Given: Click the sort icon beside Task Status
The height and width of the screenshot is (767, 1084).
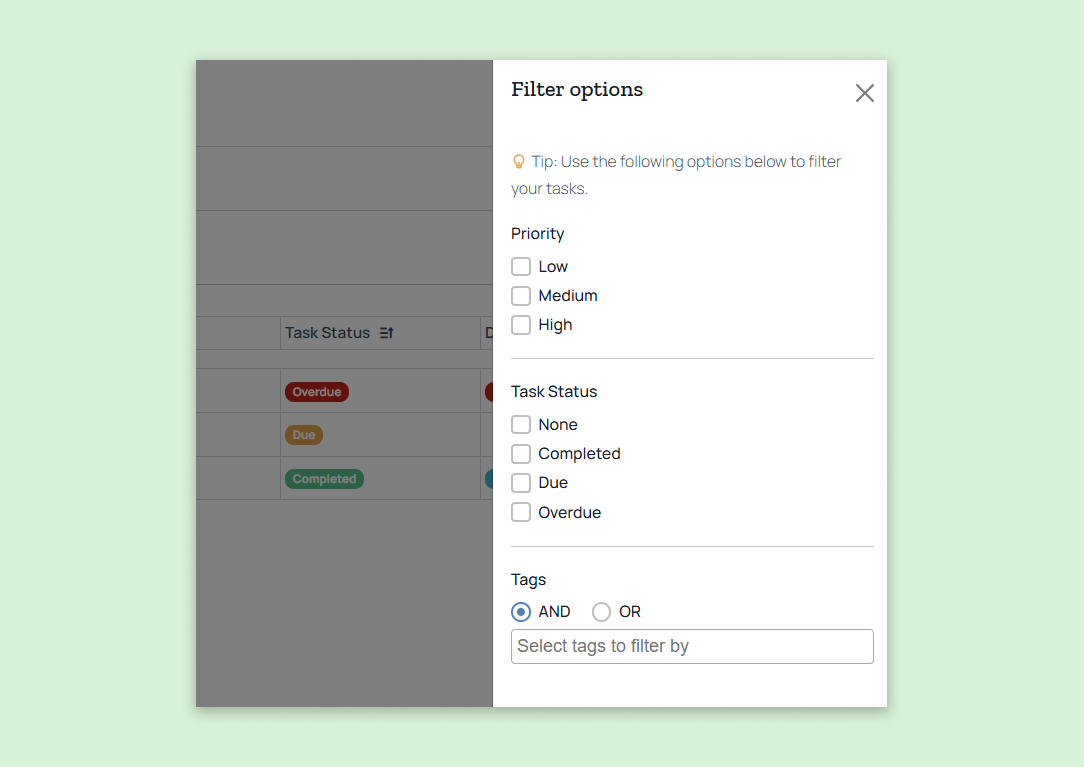Looking at the screenshot, I should point(387,333).
